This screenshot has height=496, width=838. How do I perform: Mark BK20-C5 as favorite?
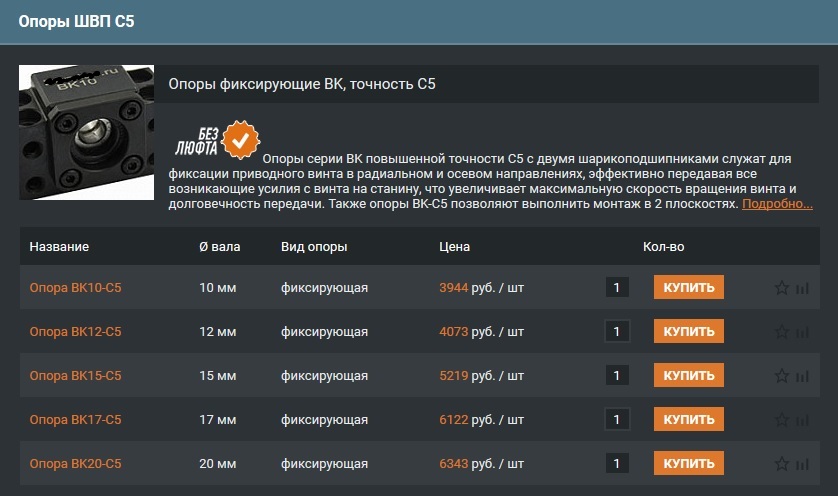coord(782,464)
